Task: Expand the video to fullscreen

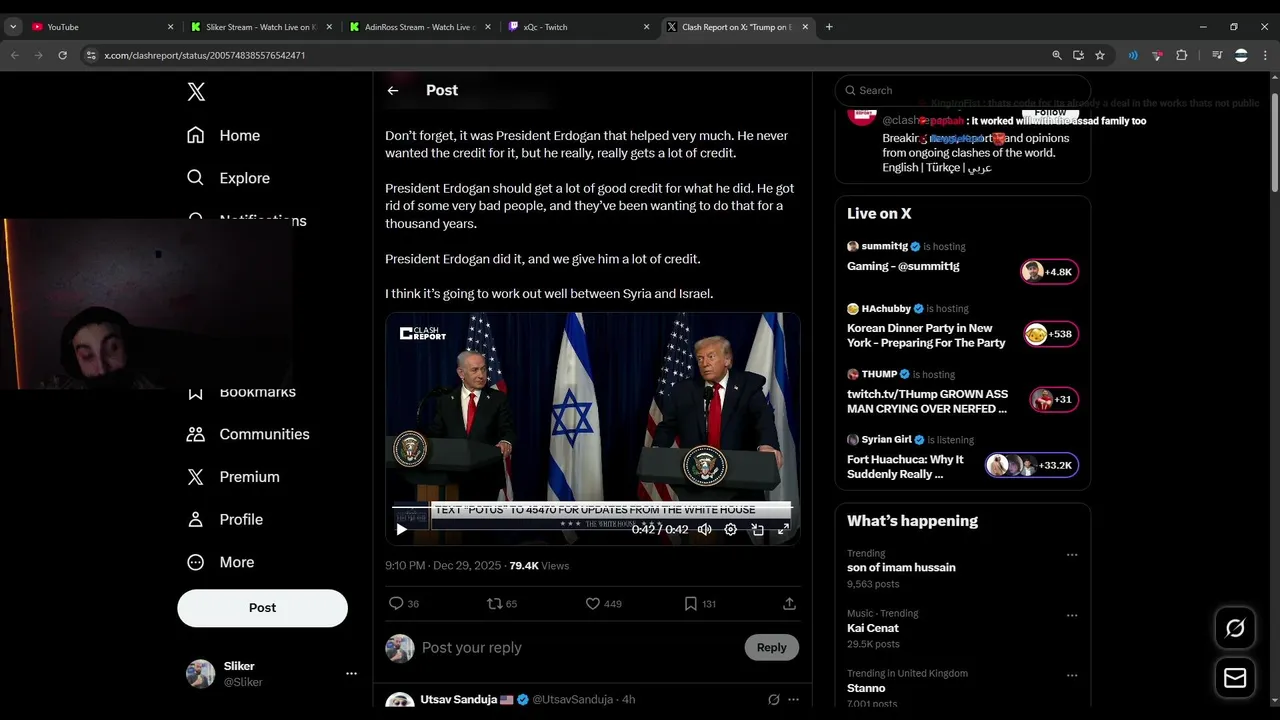Action: (x=784, y=529)
